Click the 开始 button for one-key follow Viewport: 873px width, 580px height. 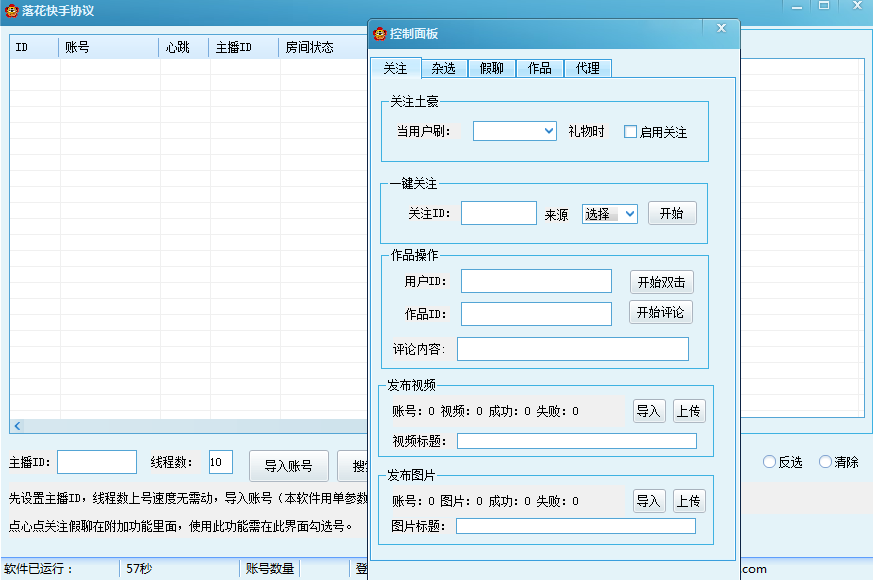click(672, 213)
